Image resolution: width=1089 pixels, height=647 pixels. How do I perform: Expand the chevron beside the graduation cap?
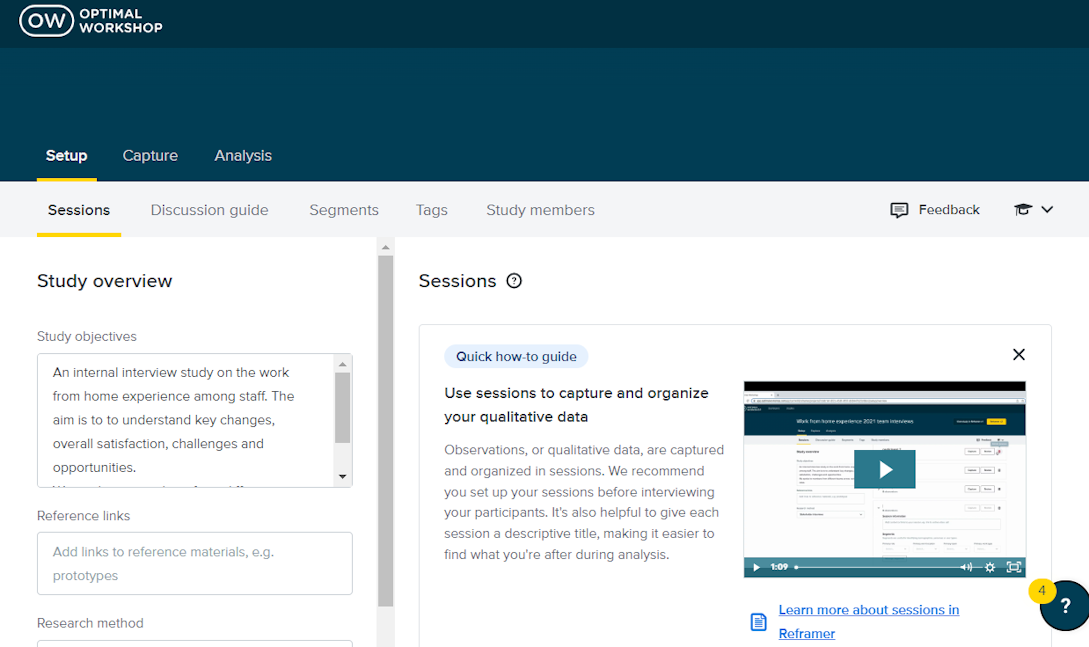point(1045,210)
